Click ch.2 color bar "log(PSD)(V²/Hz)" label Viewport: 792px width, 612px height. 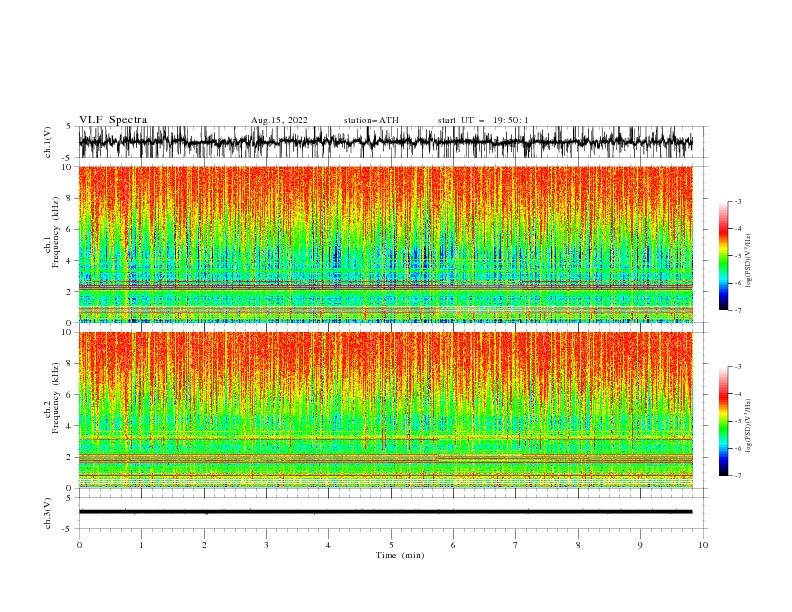pos(748,426)
